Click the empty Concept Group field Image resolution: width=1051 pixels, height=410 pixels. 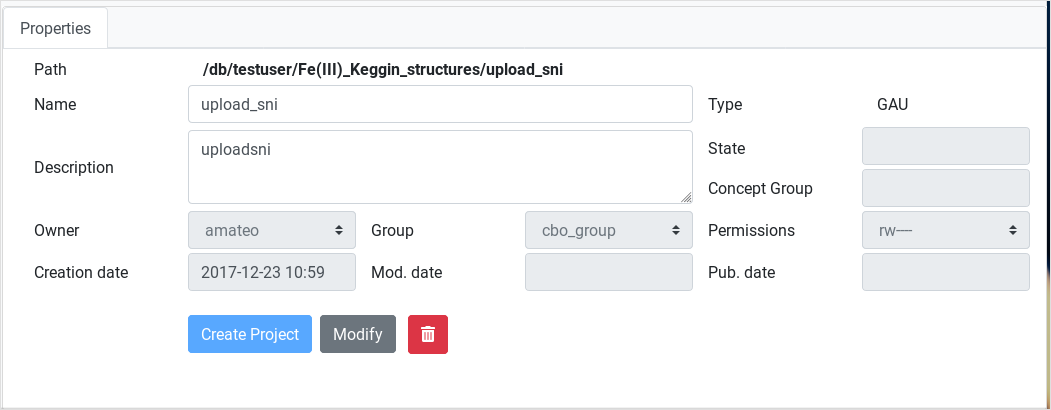click(946, 188)
